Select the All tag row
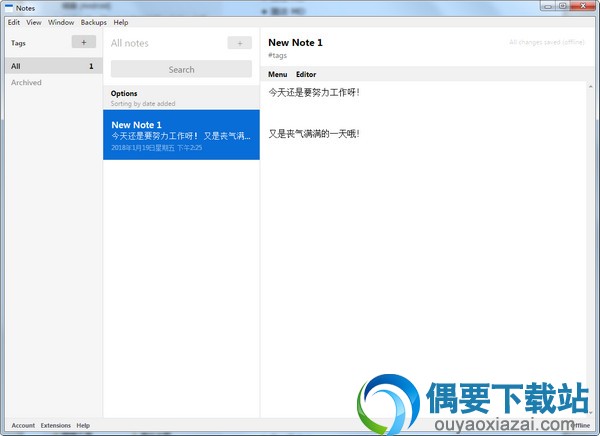Image resolution: width=600 pixels, height=436 pixels. pyautogui.click(x=54, y=66)
